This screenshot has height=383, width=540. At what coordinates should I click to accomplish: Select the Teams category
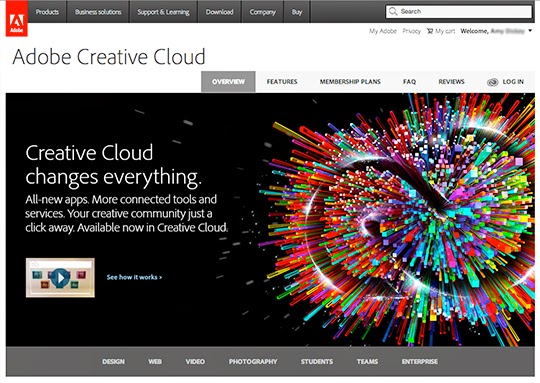click(x=367, y=362)
